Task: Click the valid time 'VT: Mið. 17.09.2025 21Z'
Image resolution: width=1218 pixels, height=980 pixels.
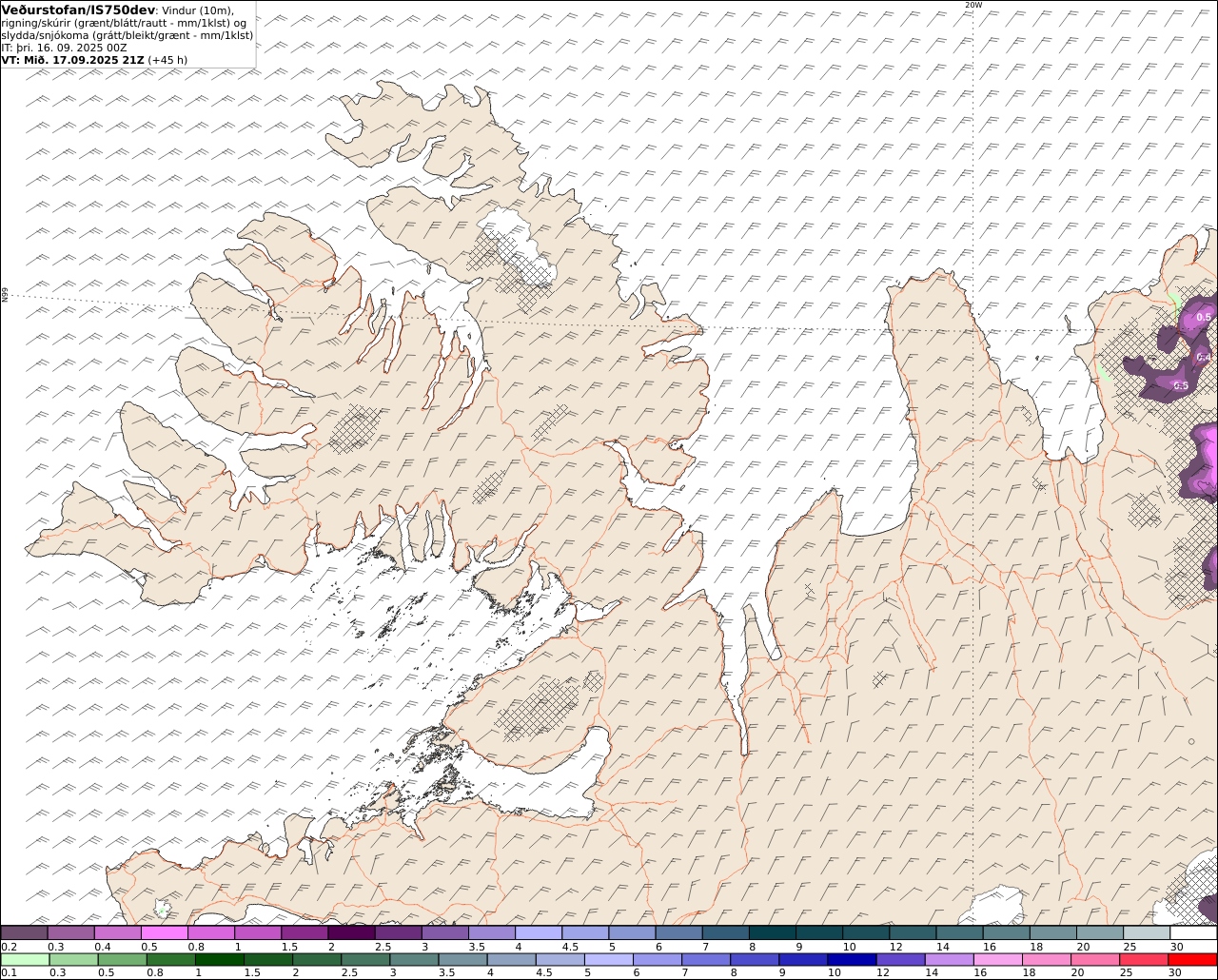Action: tap(72, 60)
